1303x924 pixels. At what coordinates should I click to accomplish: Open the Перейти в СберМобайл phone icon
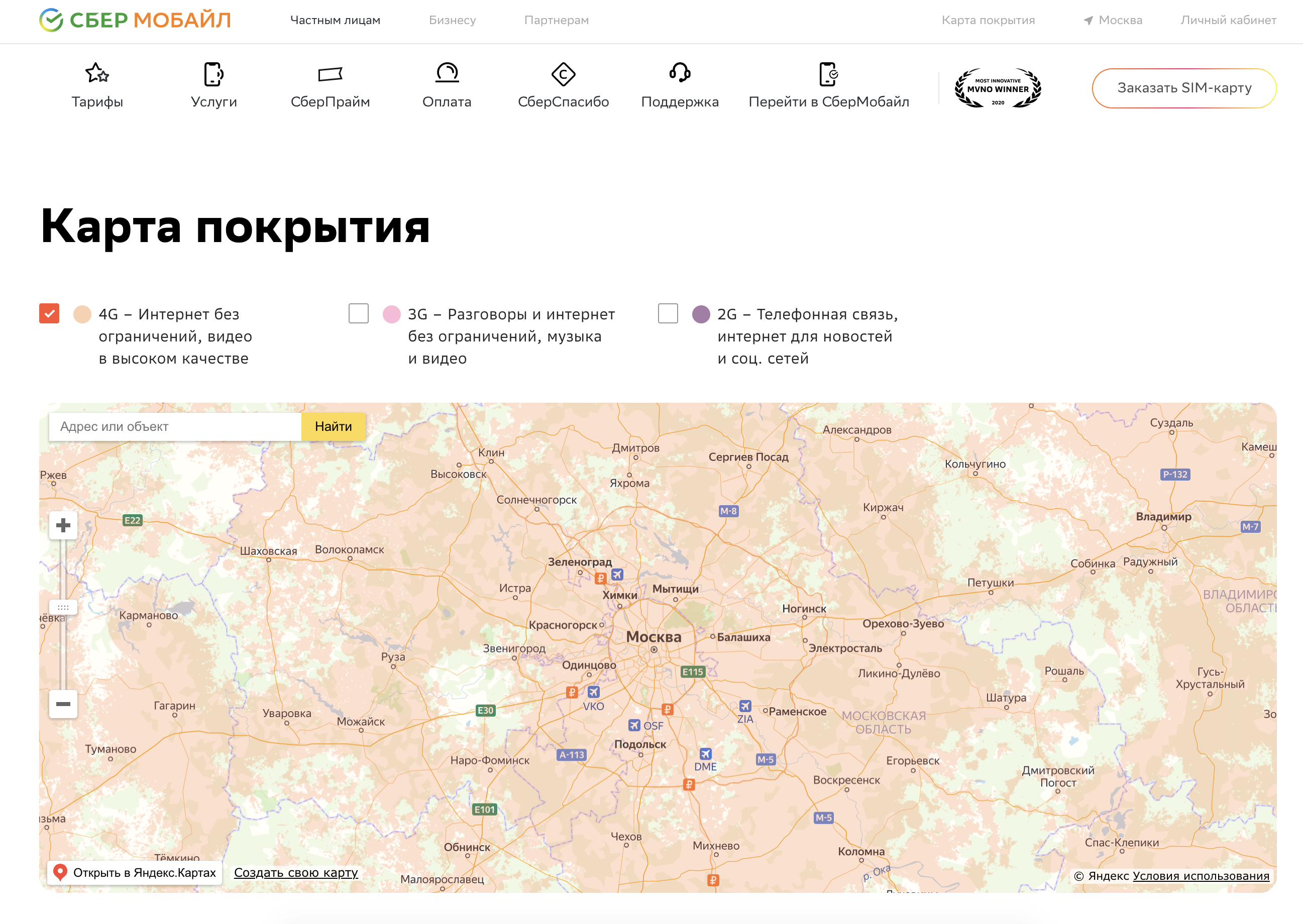828,74
